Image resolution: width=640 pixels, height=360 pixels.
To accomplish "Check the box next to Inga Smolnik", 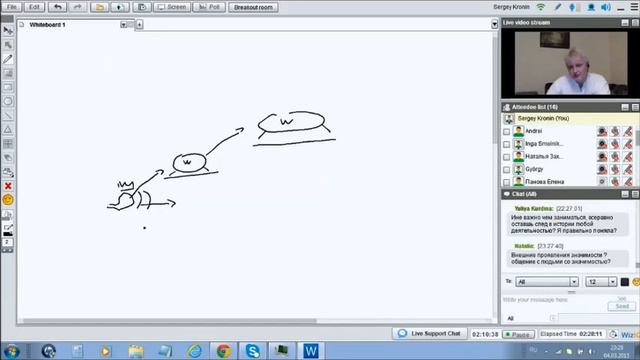I will click(507, 144).
